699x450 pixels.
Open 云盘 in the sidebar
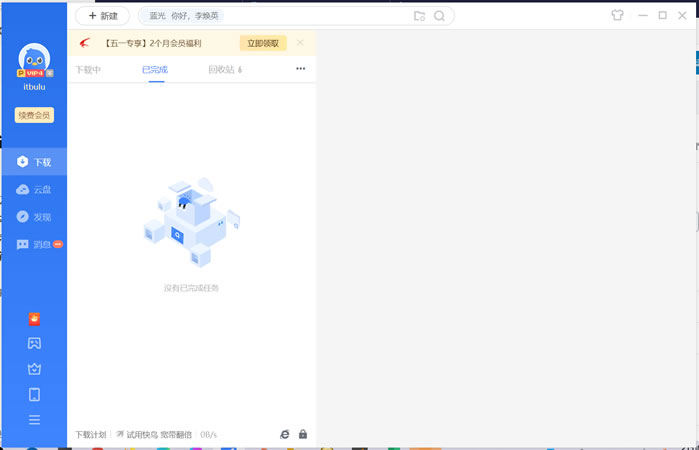point(34,190)
